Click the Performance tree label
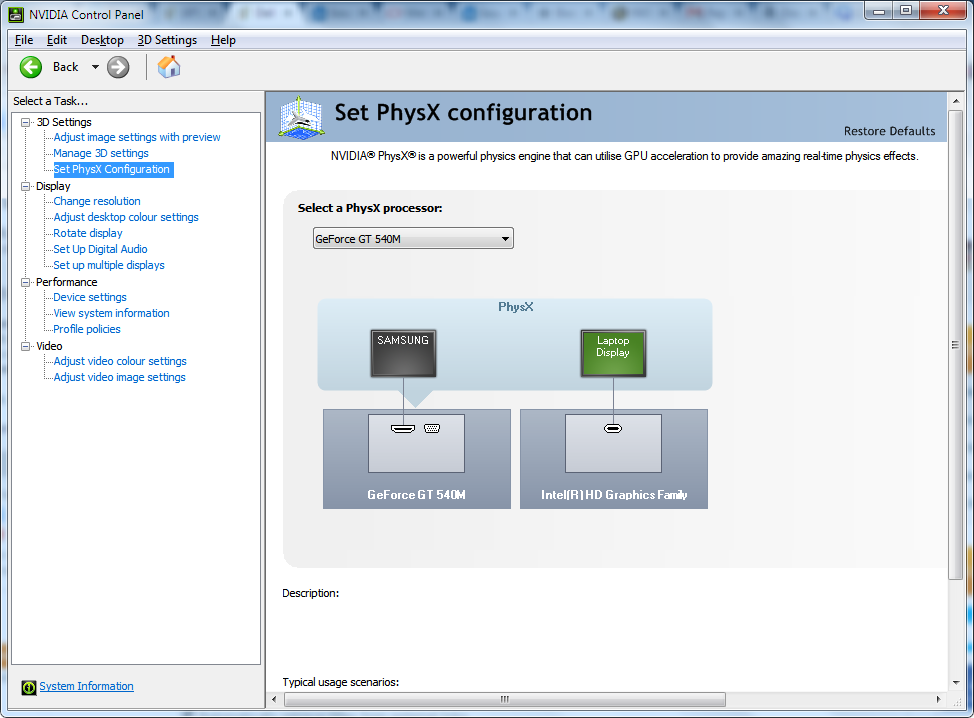This screenshot has height=718, width=974. (x=66, y=282)
